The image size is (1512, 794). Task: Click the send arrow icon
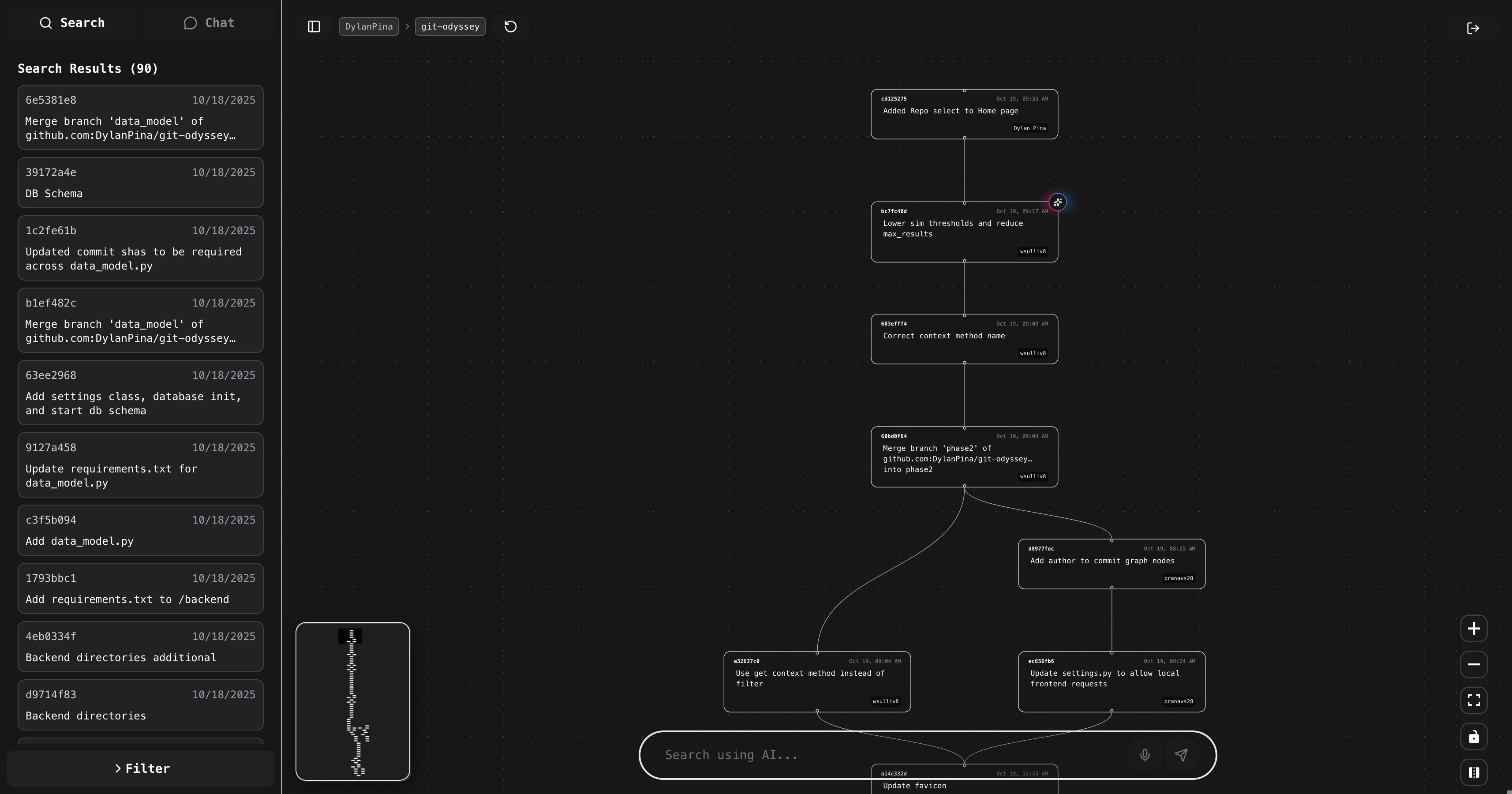point(1181,755)
